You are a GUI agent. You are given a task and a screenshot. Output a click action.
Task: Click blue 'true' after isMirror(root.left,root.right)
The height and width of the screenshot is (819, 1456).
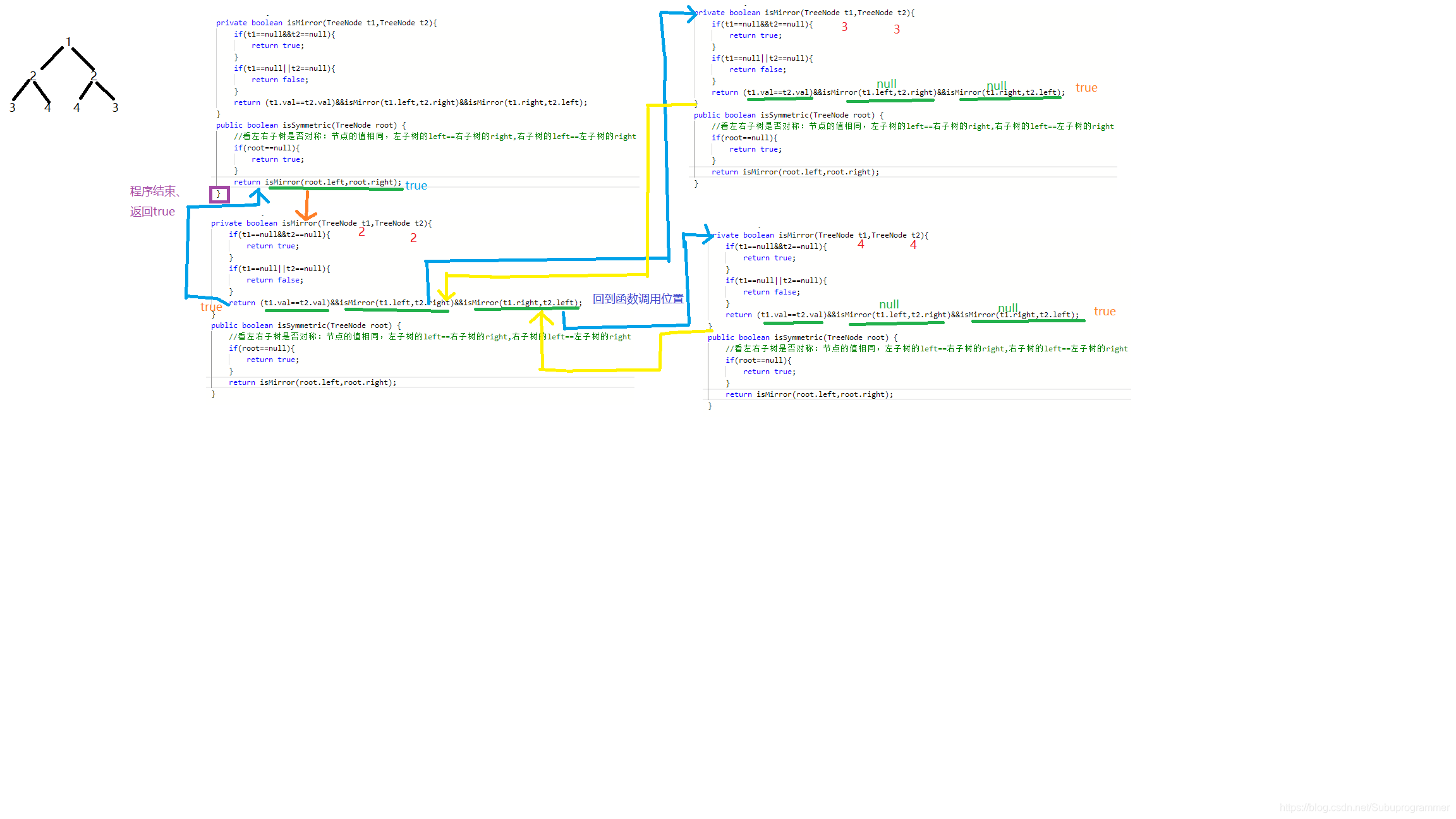click(416, 185)
